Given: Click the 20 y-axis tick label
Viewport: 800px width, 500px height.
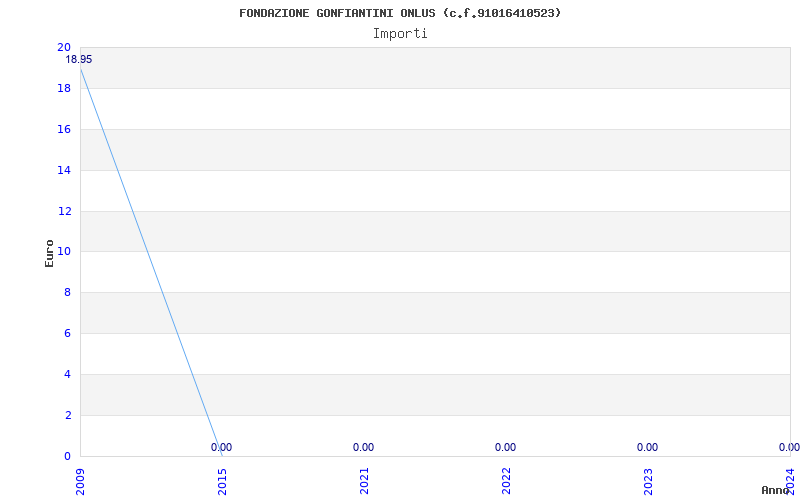Looking at the screenshot, I should (64, 47).
